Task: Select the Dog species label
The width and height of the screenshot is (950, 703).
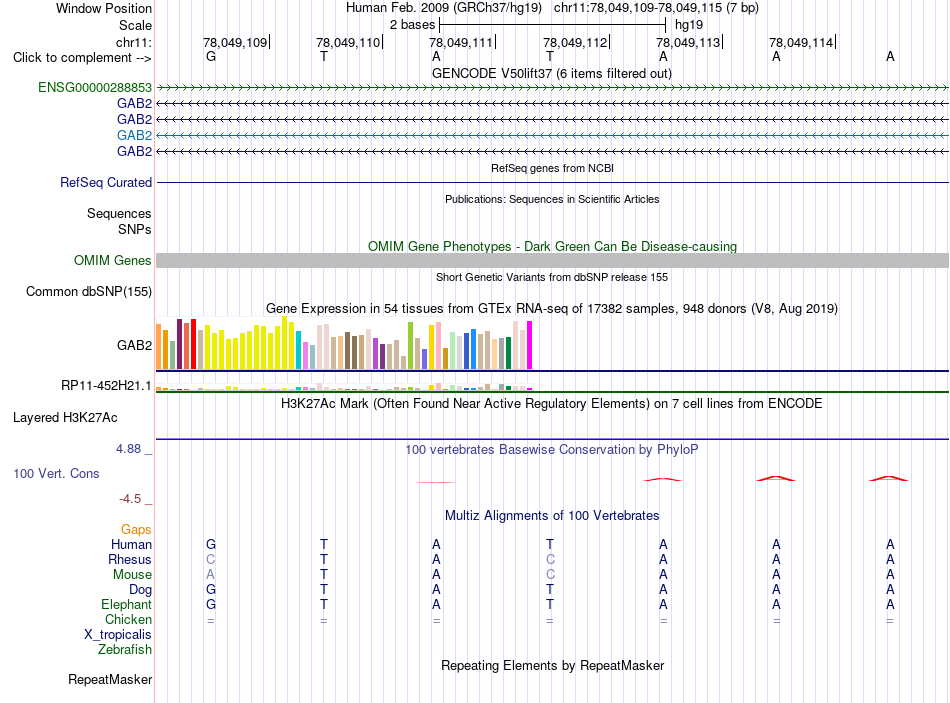Action: coord(140,589)
